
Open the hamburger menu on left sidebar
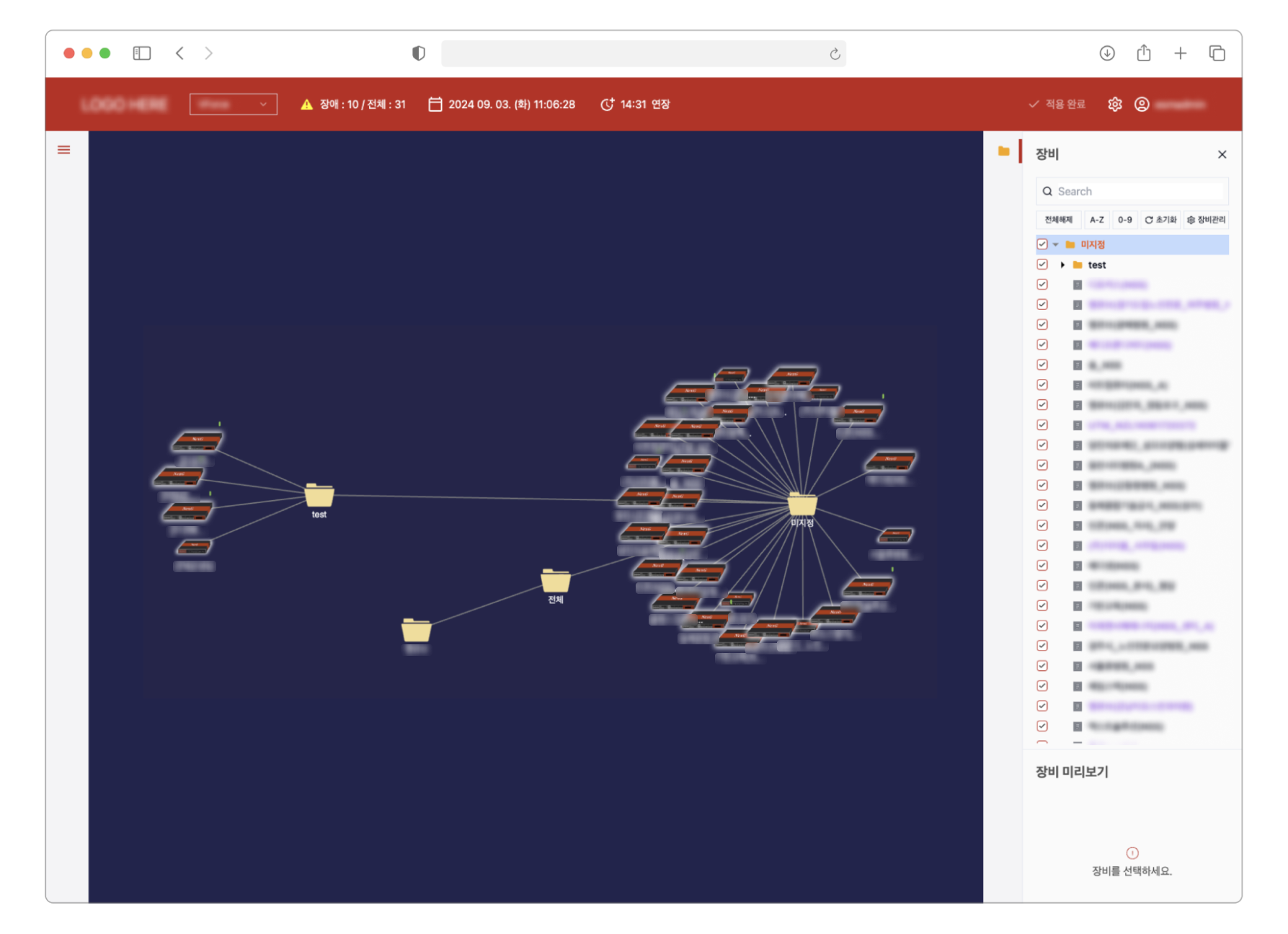63,150
